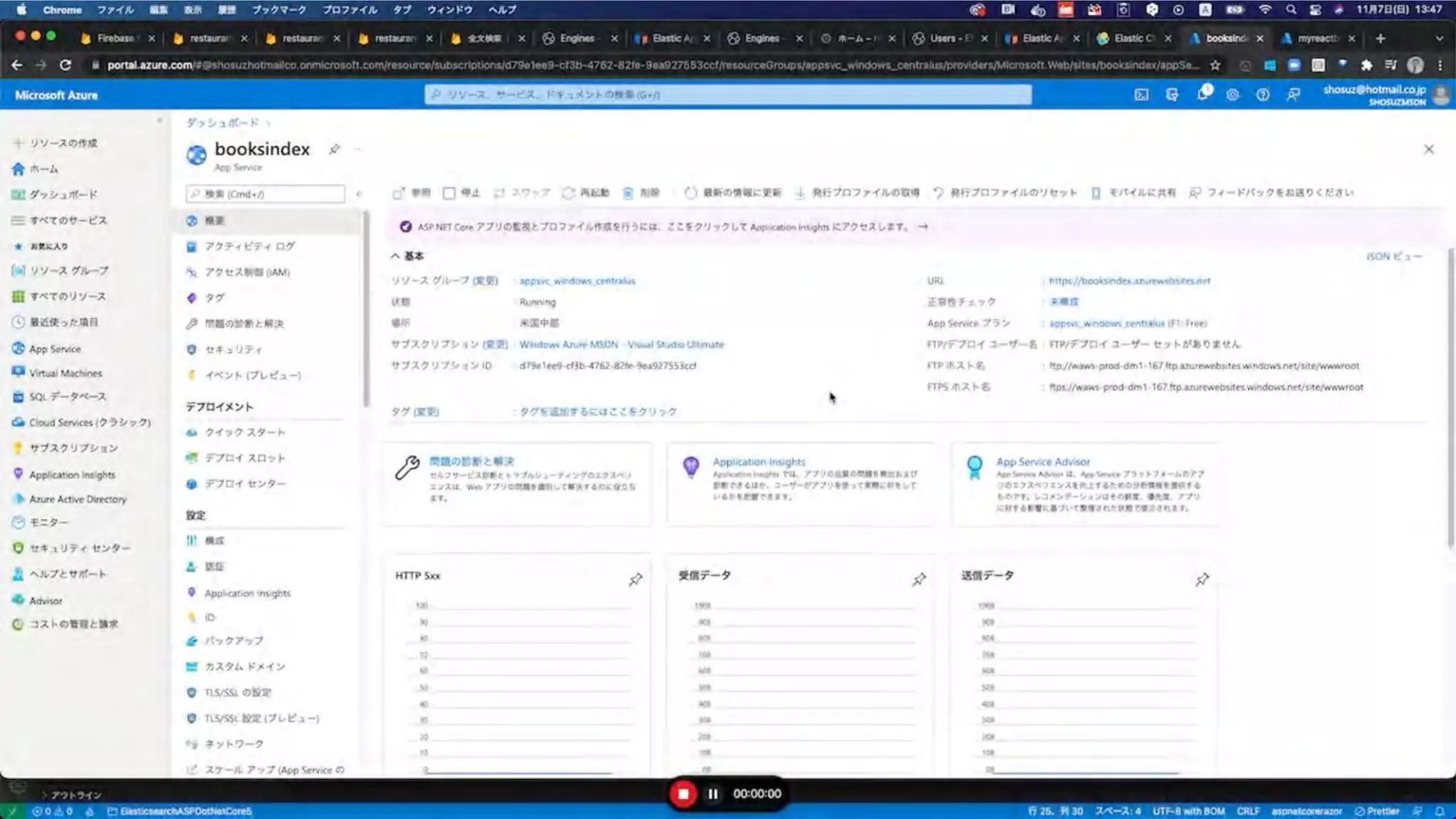The height and width of the screenshot is (819, 1456).
Task: Collapse the left portal sidebar
Action: (x=159, y=121)
